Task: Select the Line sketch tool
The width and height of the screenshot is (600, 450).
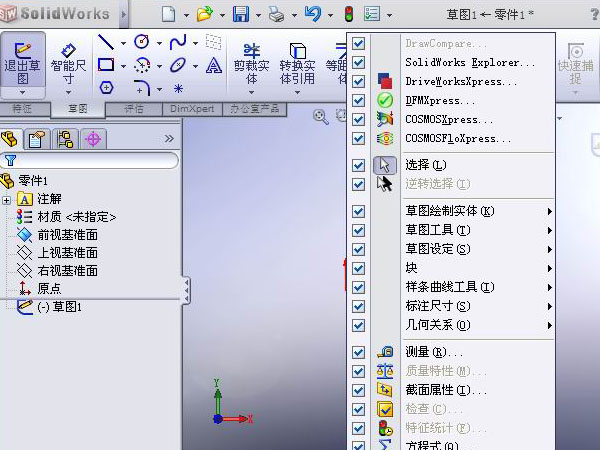Action: click(x=106, y=42)
